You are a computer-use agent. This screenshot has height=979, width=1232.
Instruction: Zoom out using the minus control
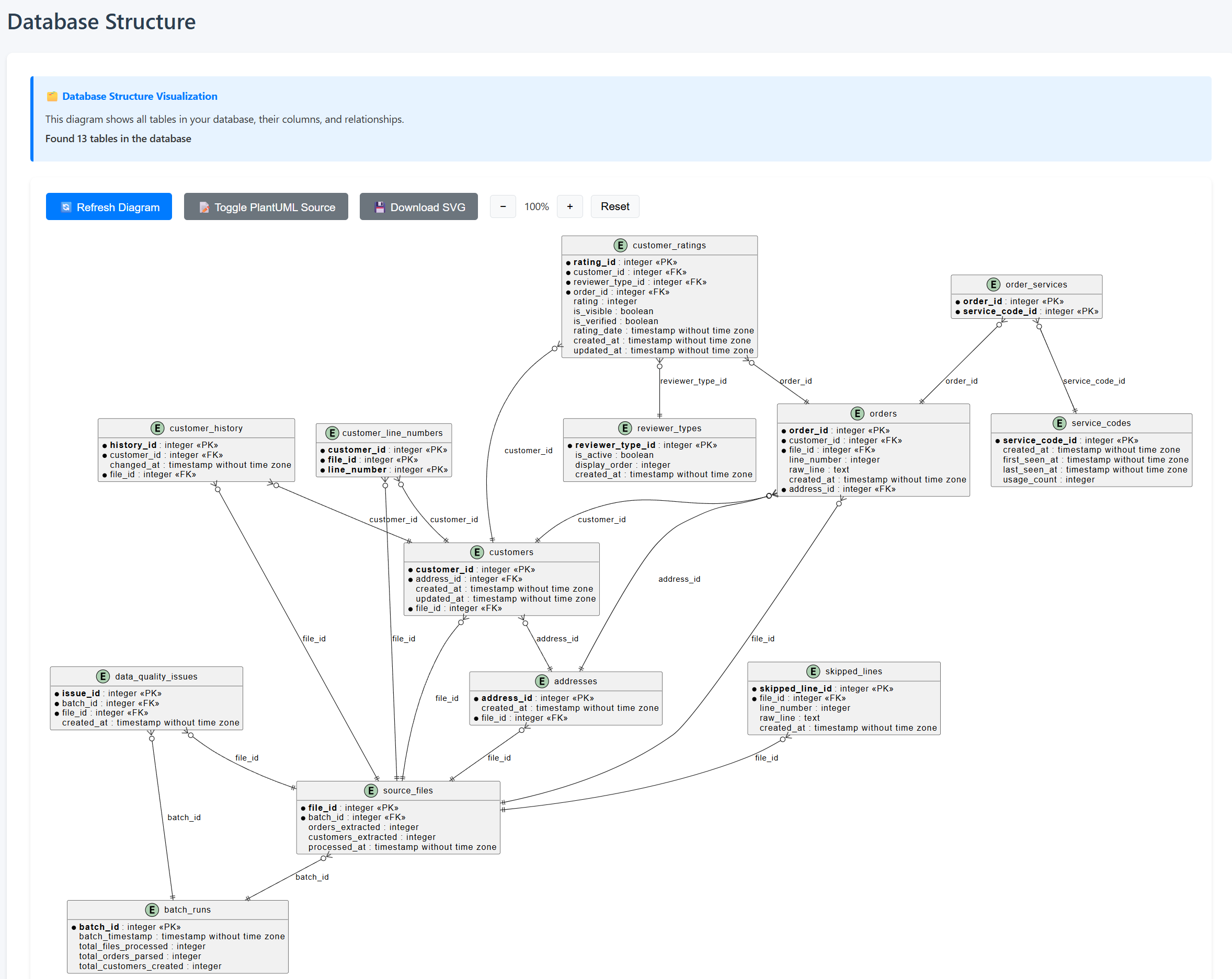click(503, 206)
